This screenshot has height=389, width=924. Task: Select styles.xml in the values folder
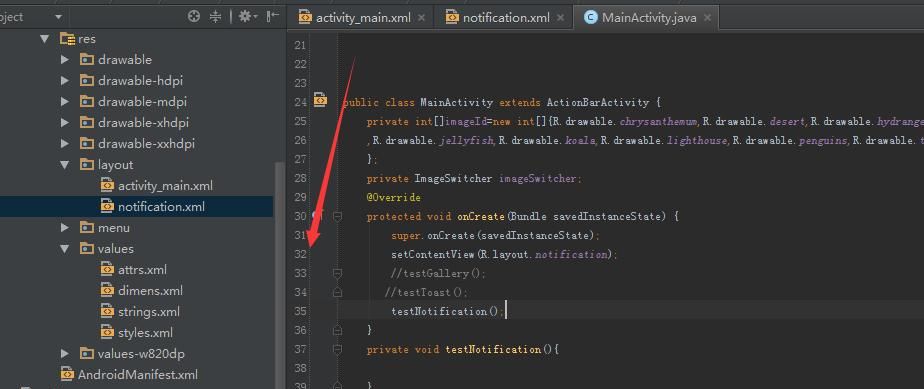[146, 333]
